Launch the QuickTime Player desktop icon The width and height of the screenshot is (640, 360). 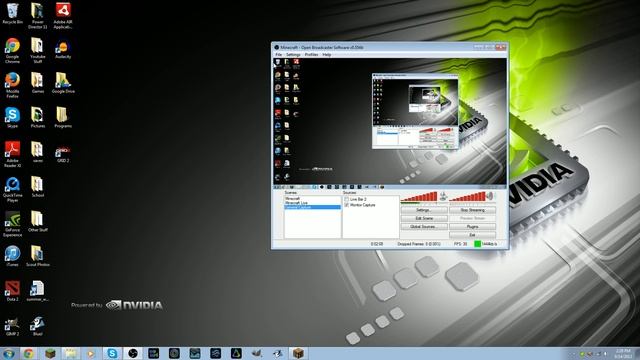[12, 189]
